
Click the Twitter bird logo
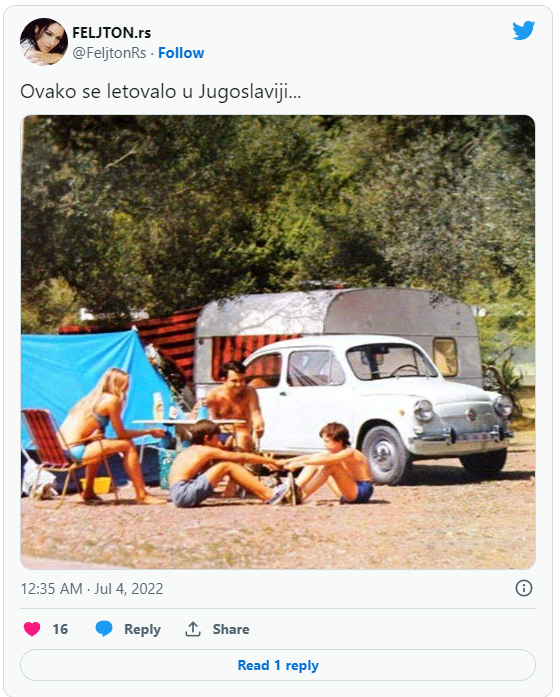[524, 31]
